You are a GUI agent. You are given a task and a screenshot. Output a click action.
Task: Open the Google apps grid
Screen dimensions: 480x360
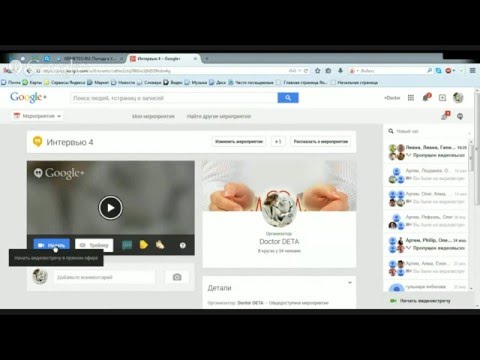(411, 98)
